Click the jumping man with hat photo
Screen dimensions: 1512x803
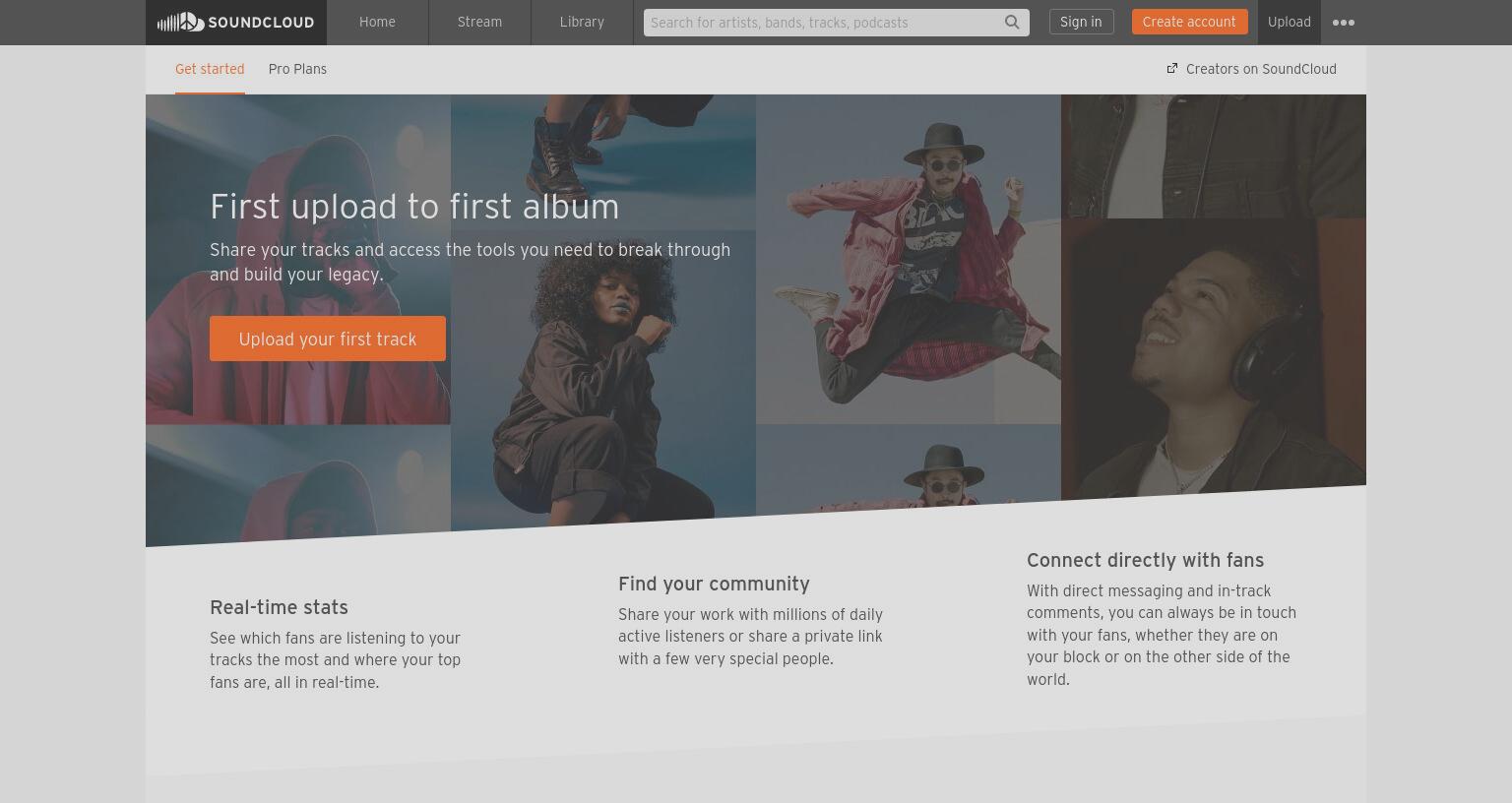[x=909, y=259]
